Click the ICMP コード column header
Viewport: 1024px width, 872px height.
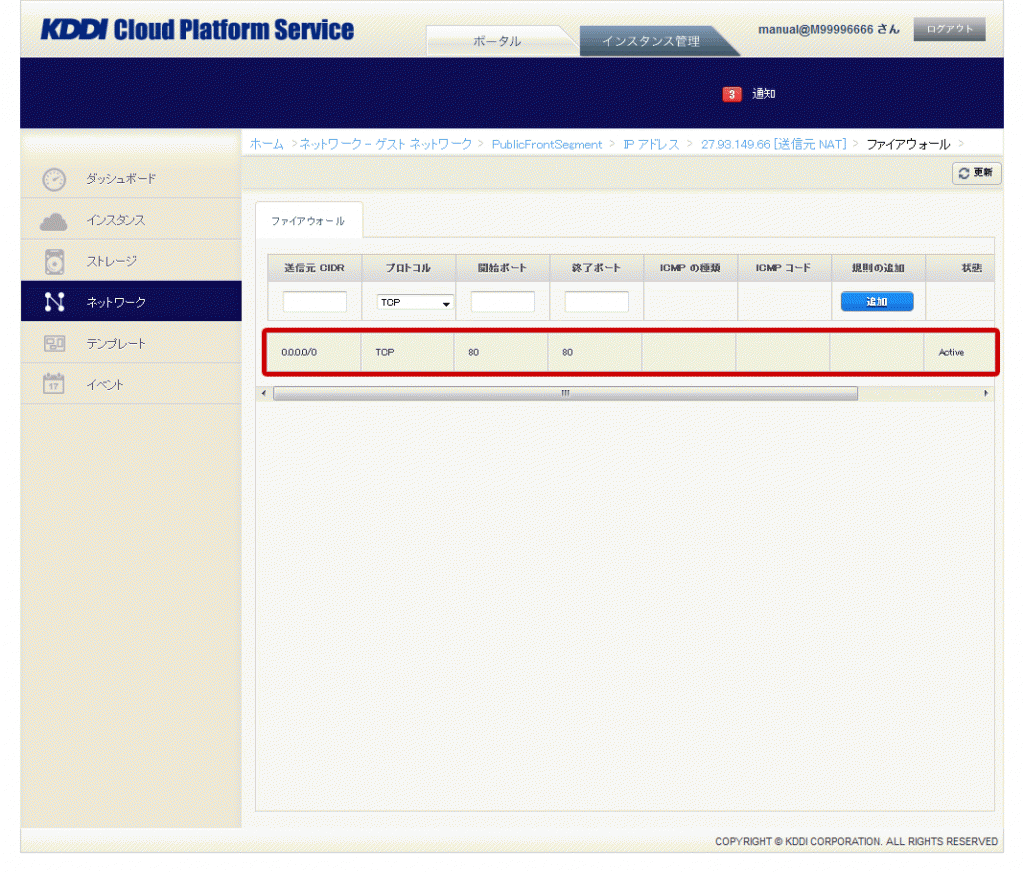pos(784,268)
